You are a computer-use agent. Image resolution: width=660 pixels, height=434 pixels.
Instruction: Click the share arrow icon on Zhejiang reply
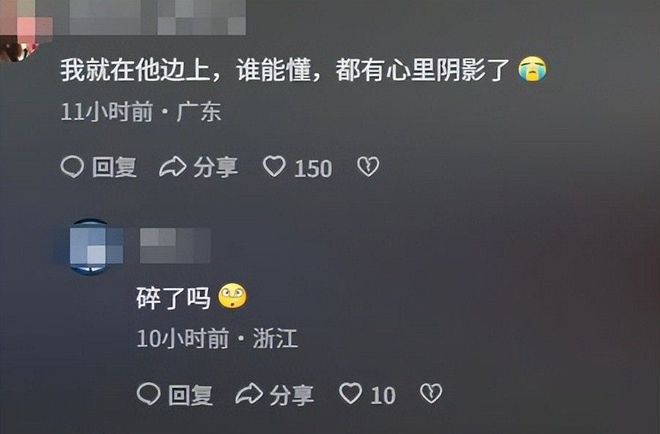(249, 394)
